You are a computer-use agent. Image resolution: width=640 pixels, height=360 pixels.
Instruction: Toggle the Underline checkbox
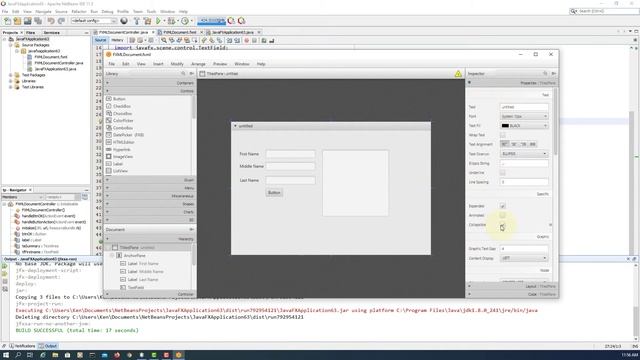tap(502, 173)
